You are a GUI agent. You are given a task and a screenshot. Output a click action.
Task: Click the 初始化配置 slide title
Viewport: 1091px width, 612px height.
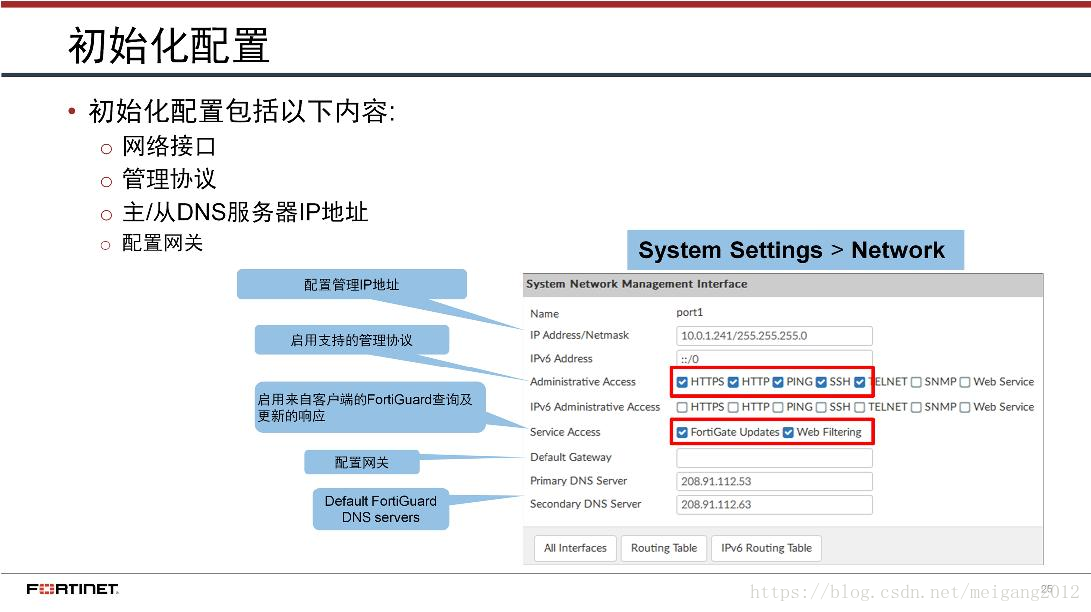[168, 45]
